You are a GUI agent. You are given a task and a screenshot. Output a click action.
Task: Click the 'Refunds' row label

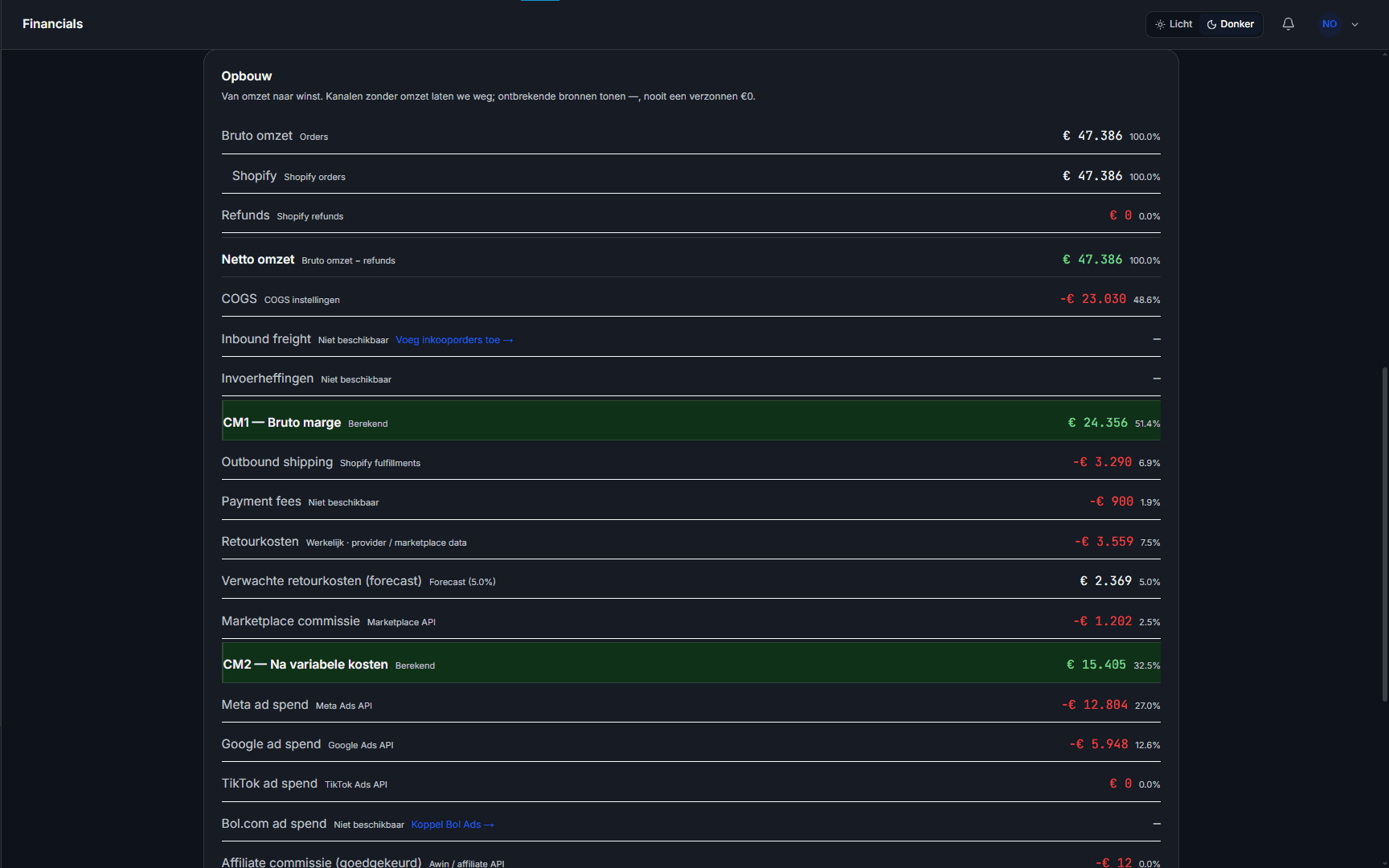(x=246, y=215)
